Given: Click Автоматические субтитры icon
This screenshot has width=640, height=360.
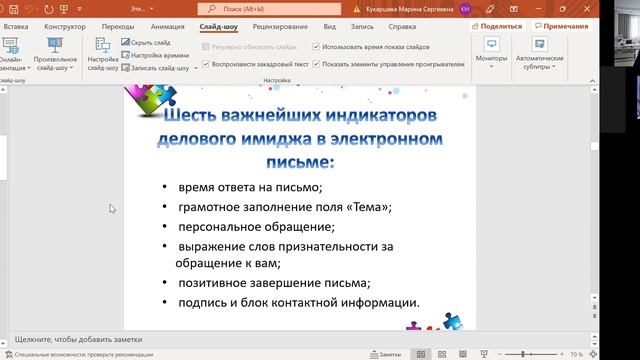Looking at the screenshot, I should (x=540, y=44).
